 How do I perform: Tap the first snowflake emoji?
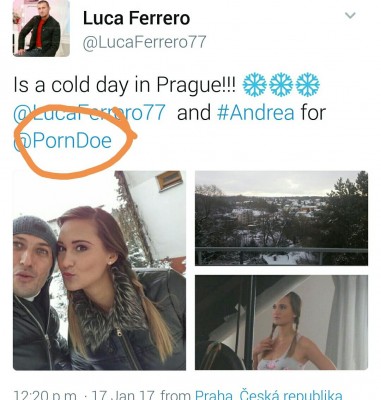click(x=254, y=85)
